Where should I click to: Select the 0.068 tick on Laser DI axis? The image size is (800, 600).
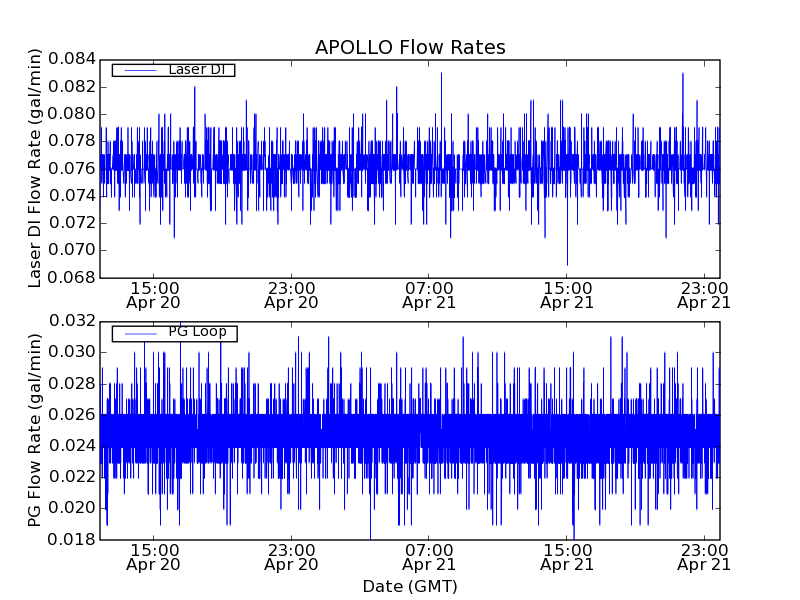tap(72, 278)
